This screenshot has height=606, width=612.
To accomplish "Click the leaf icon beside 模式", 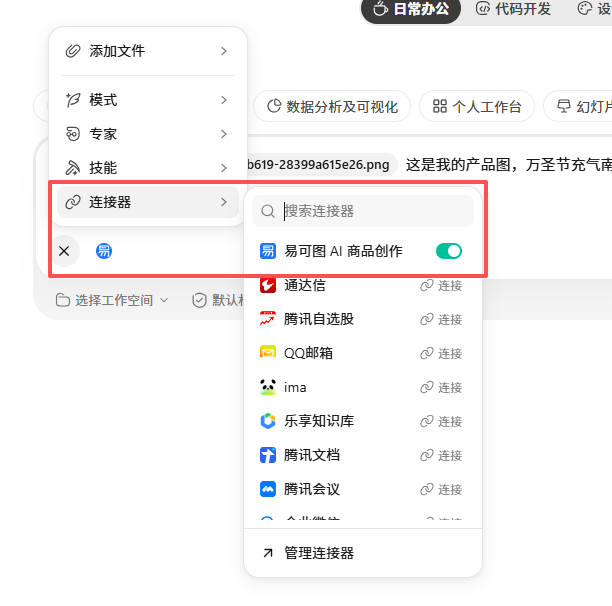I will (73, 100).
